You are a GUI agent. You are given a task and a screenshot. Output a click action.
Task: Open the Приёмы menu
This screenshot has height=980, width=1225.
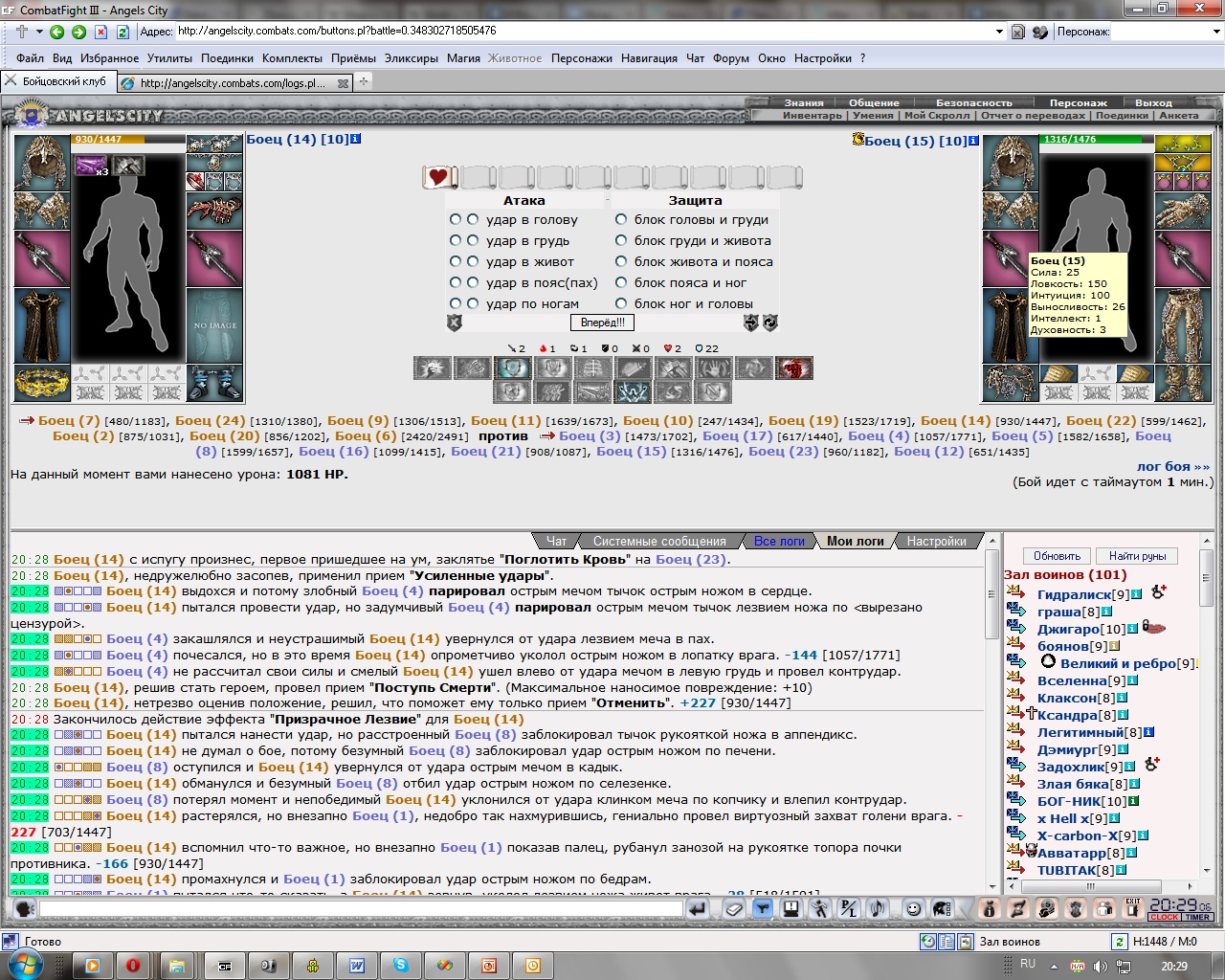tap(353, 58)
